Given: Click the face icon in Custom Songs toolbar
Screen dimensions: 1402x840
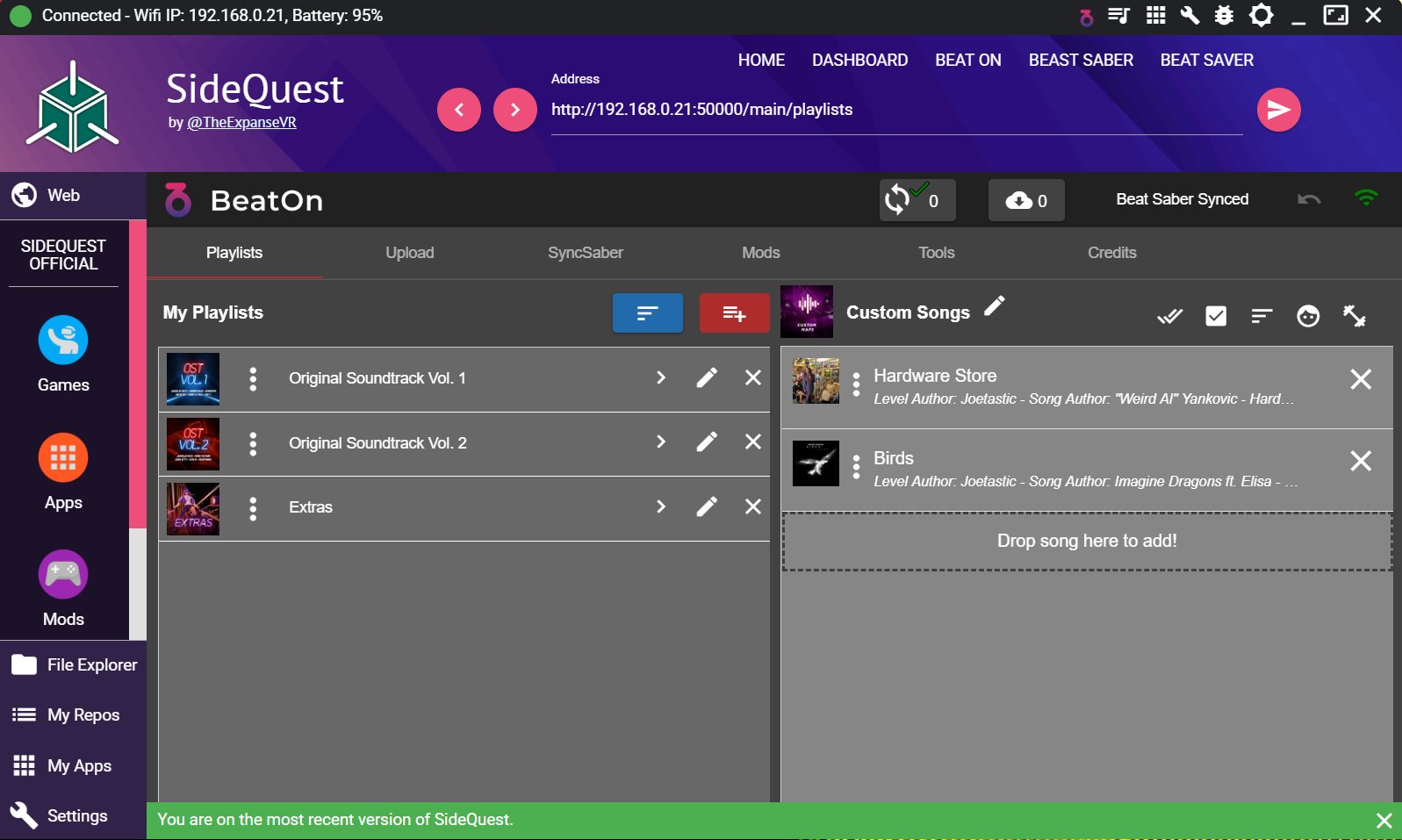Looking at the screenshot, I should tap(1308, 316).
